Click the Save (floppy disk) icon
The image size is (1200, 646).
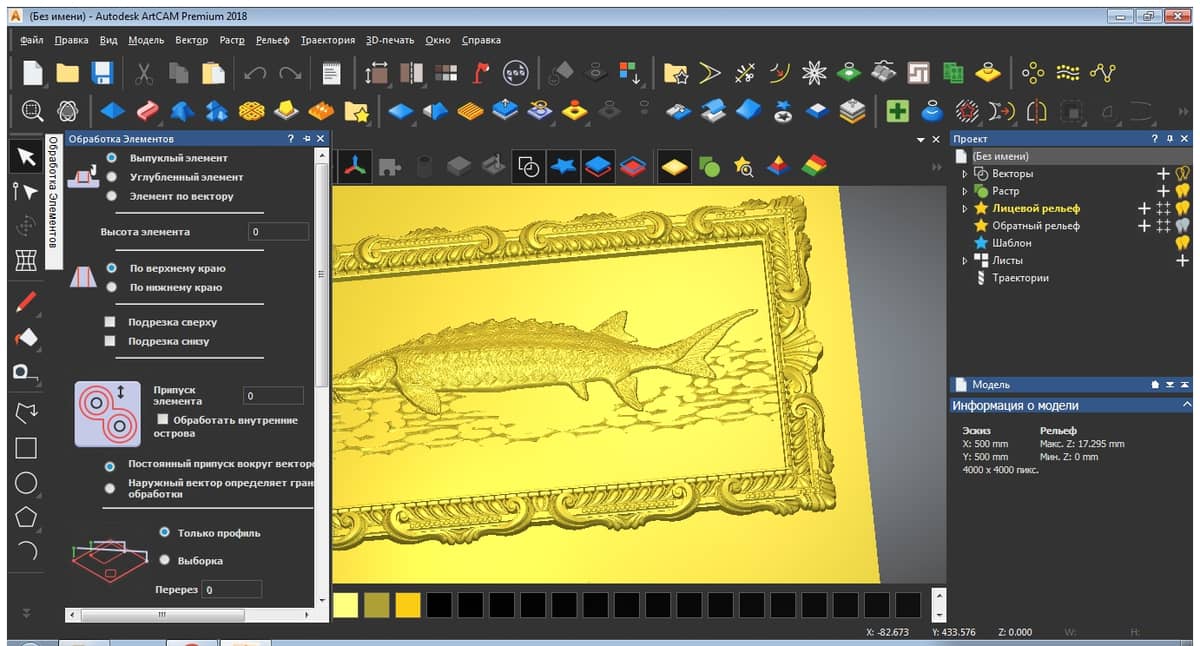(x=101, y=73)
